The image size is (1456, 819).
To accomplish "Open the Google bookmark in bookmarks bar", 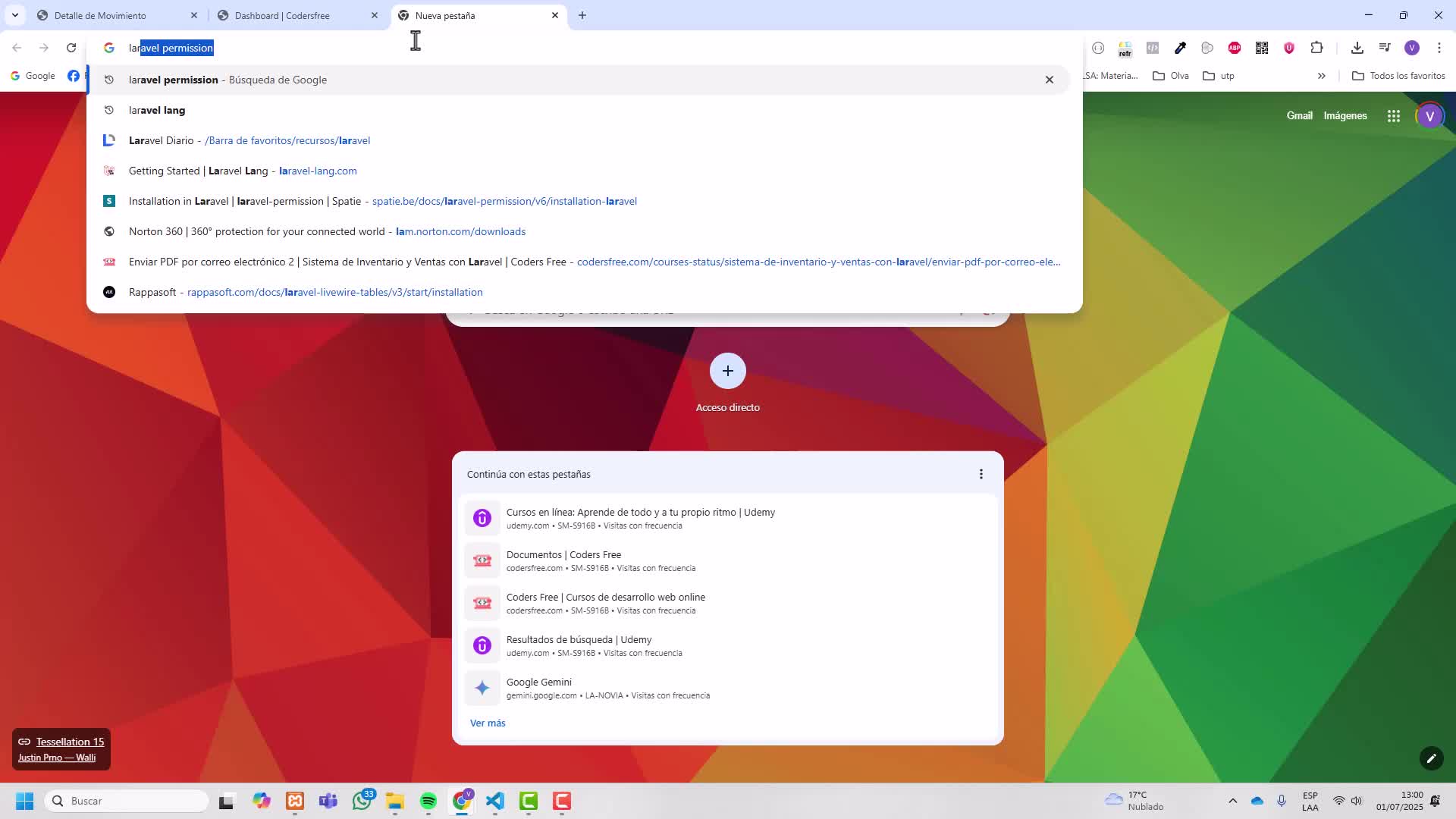I will 33,76.
